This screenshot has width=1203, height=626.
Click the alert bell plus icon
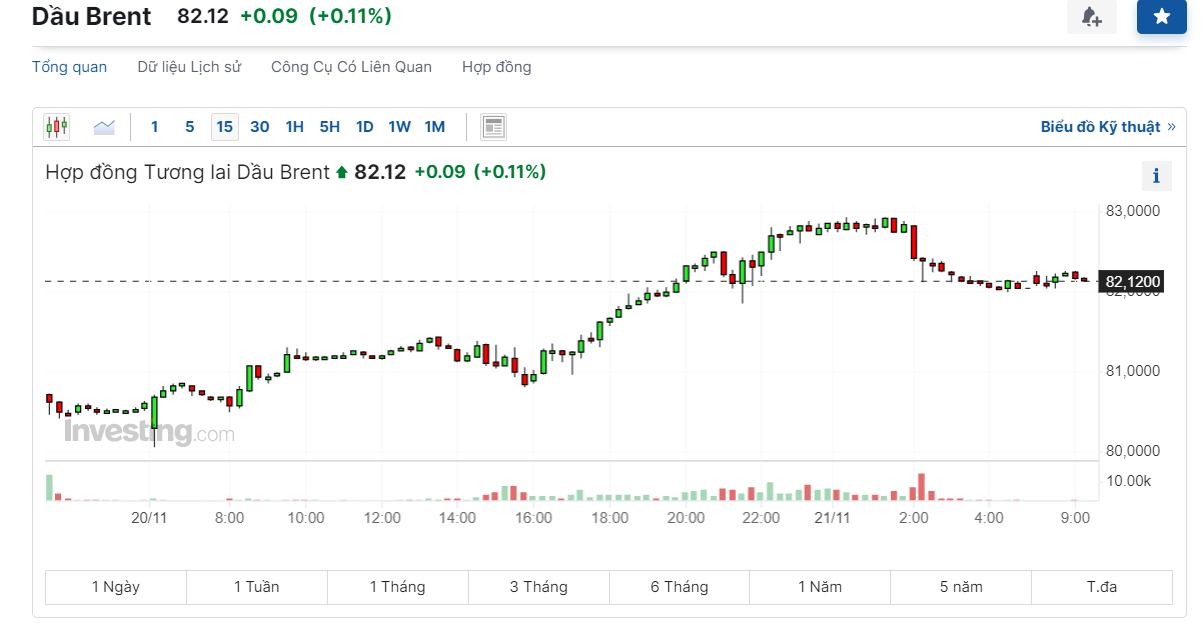point(1091,17)
